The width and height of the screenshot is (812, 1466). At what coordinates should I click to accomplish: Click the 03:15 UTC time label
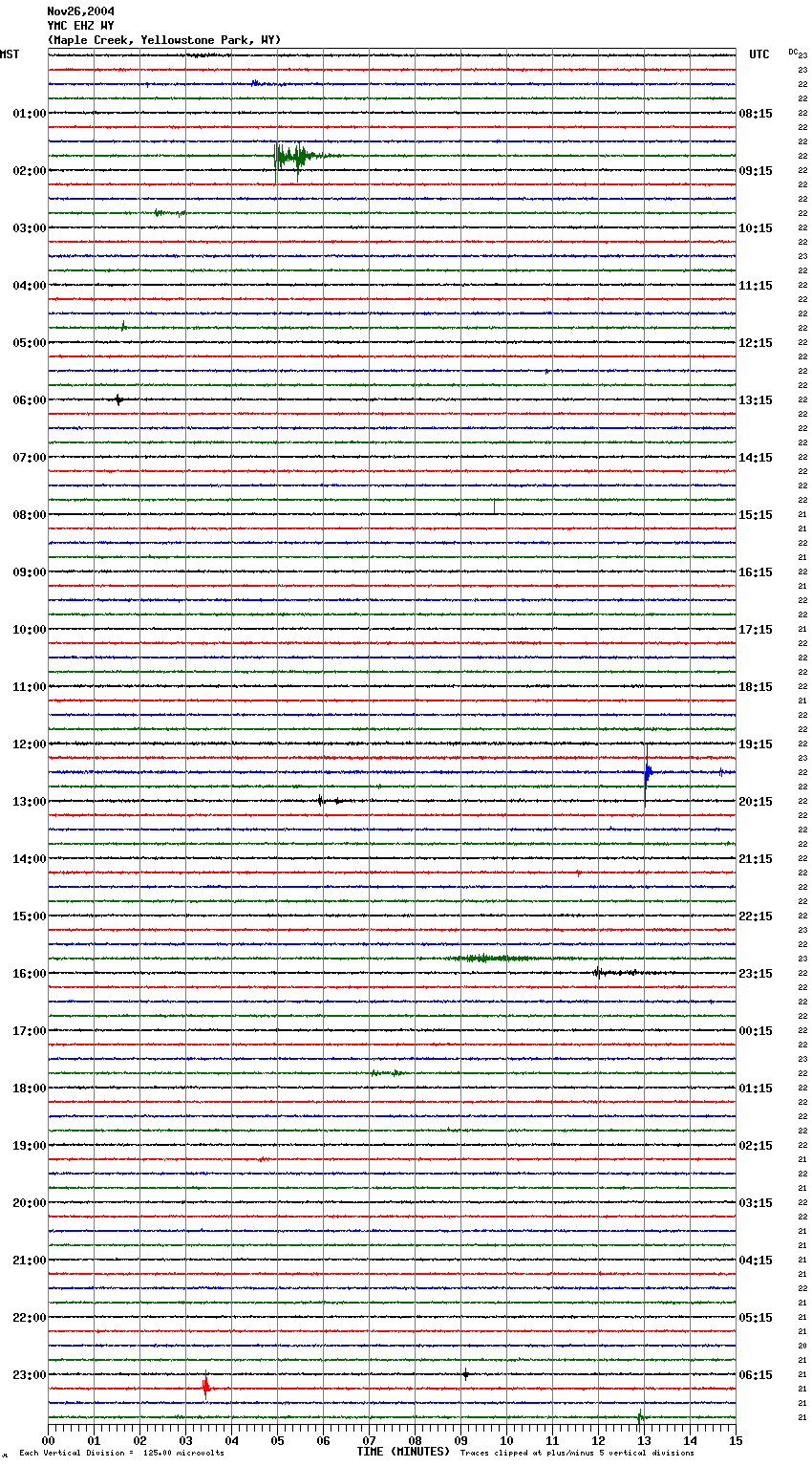coord(756,1203)
